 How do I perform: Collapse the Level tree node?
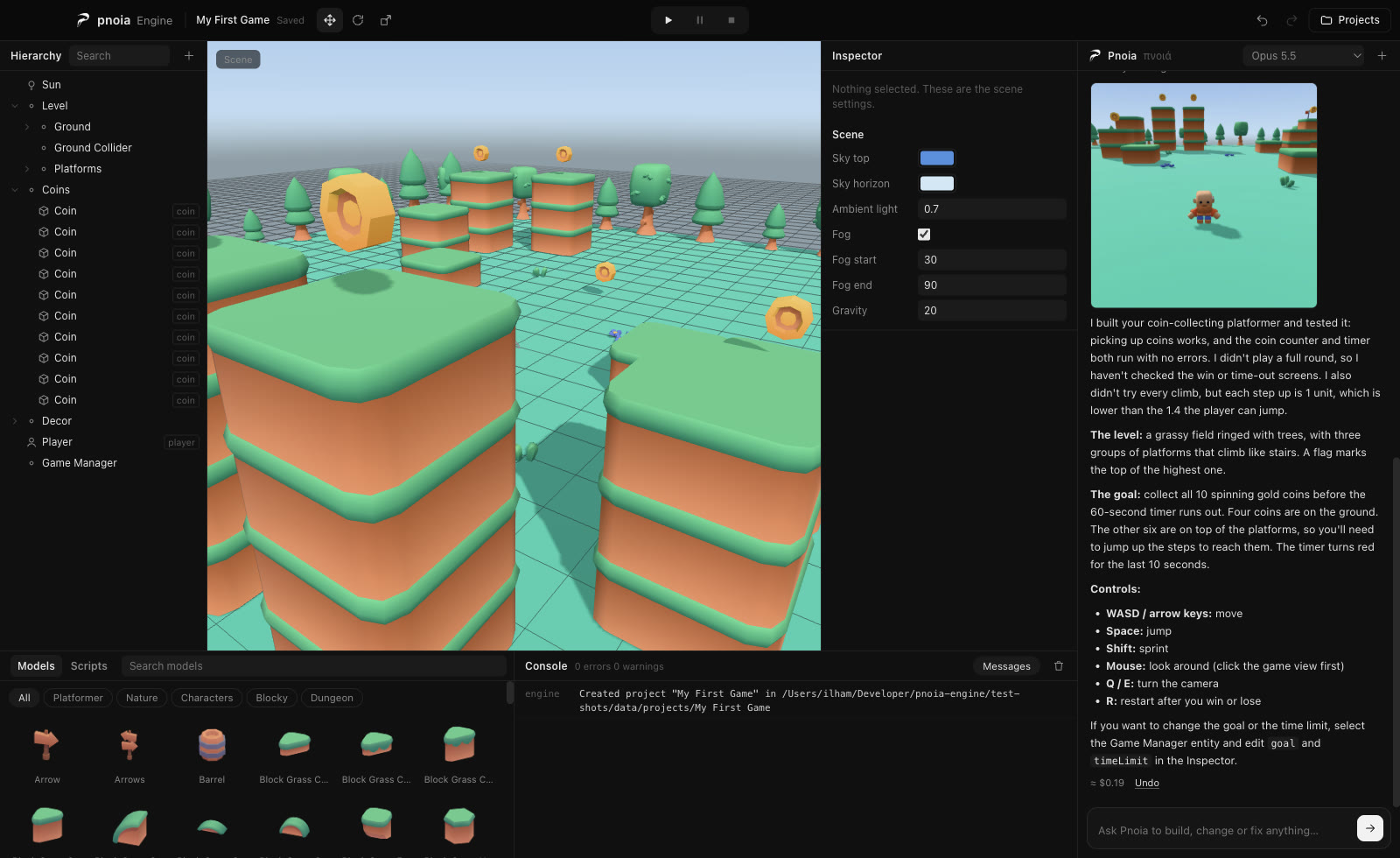(15, 106)
